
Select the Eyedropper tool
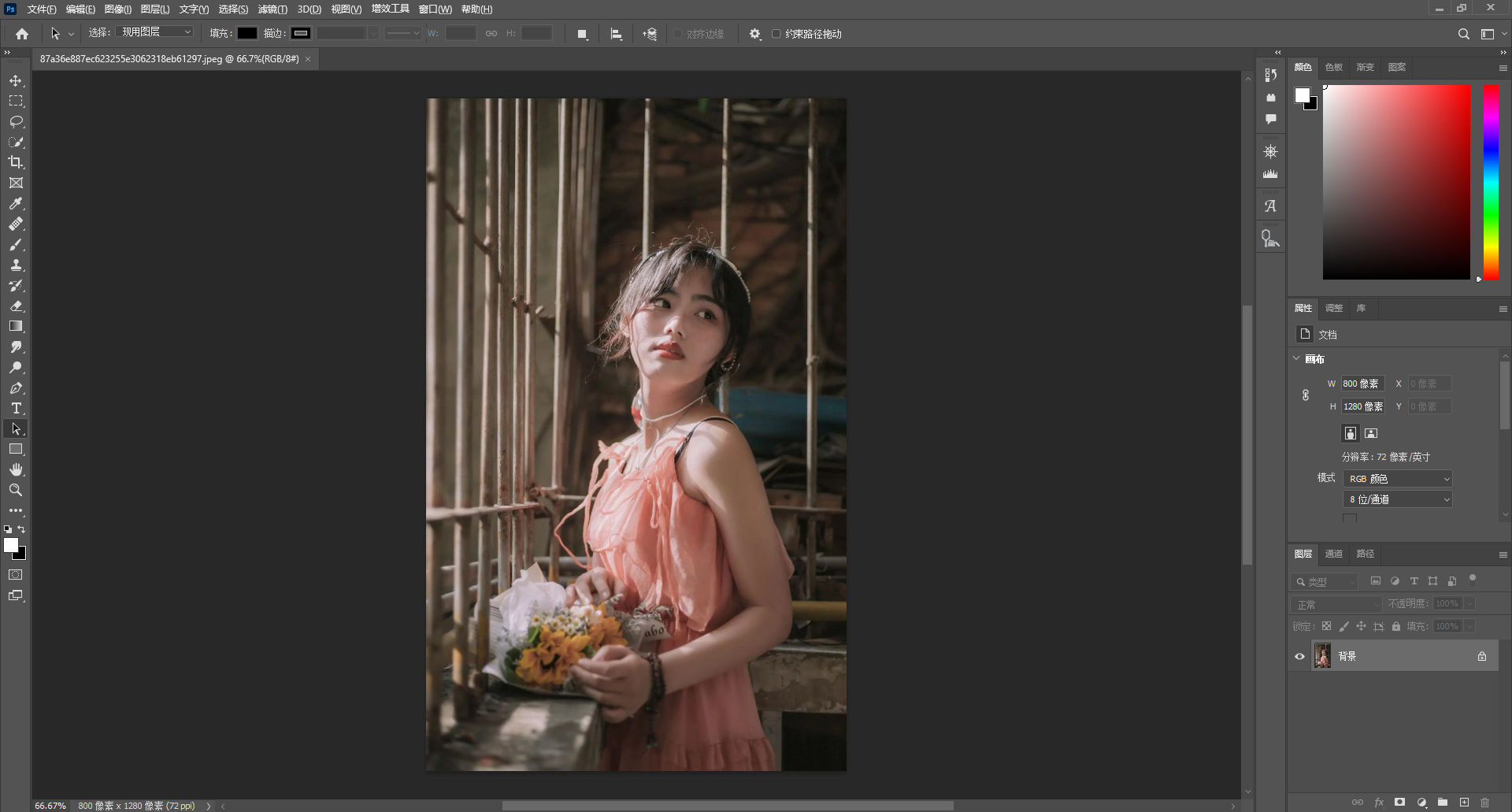pos(16,204)
